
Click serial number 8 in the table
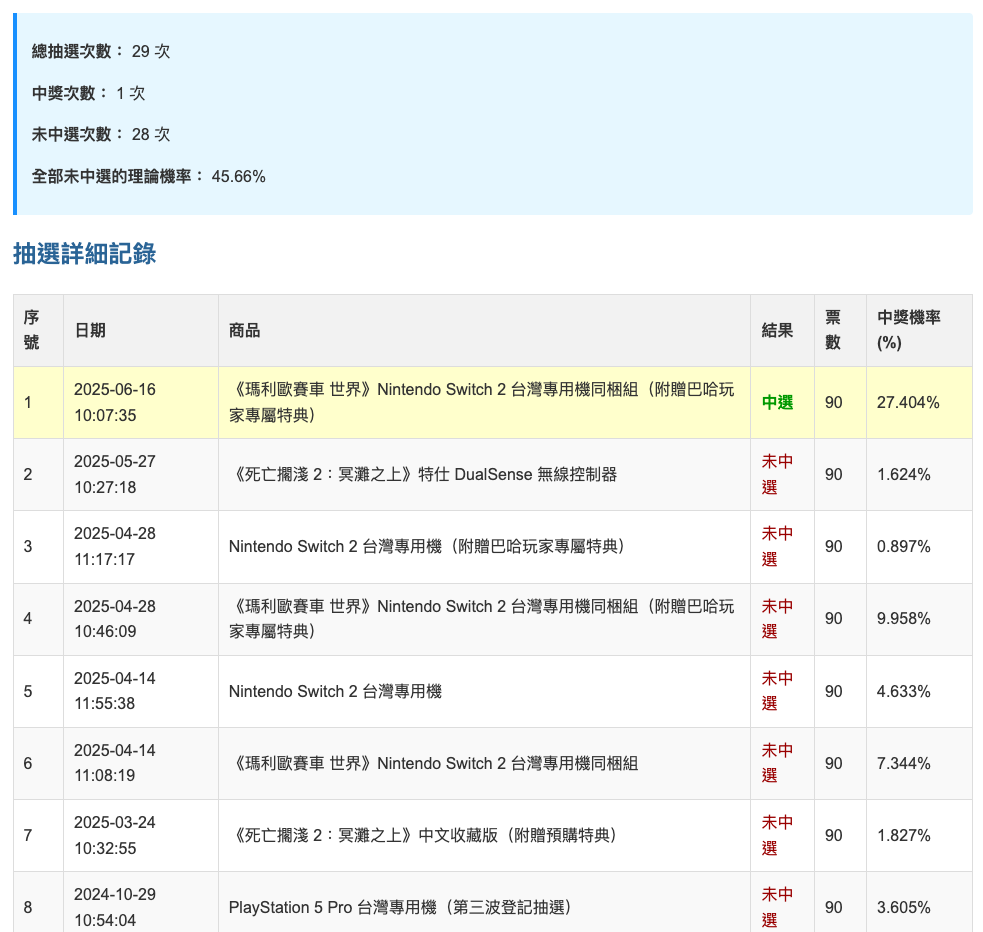coord(28,908)
